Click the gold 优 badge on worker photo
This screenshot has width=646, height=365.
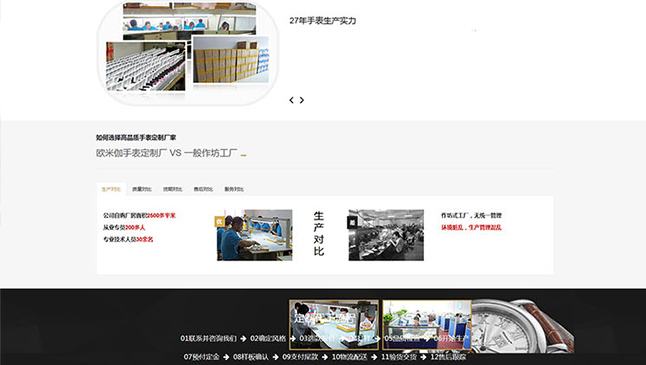[x=219, y=222]
